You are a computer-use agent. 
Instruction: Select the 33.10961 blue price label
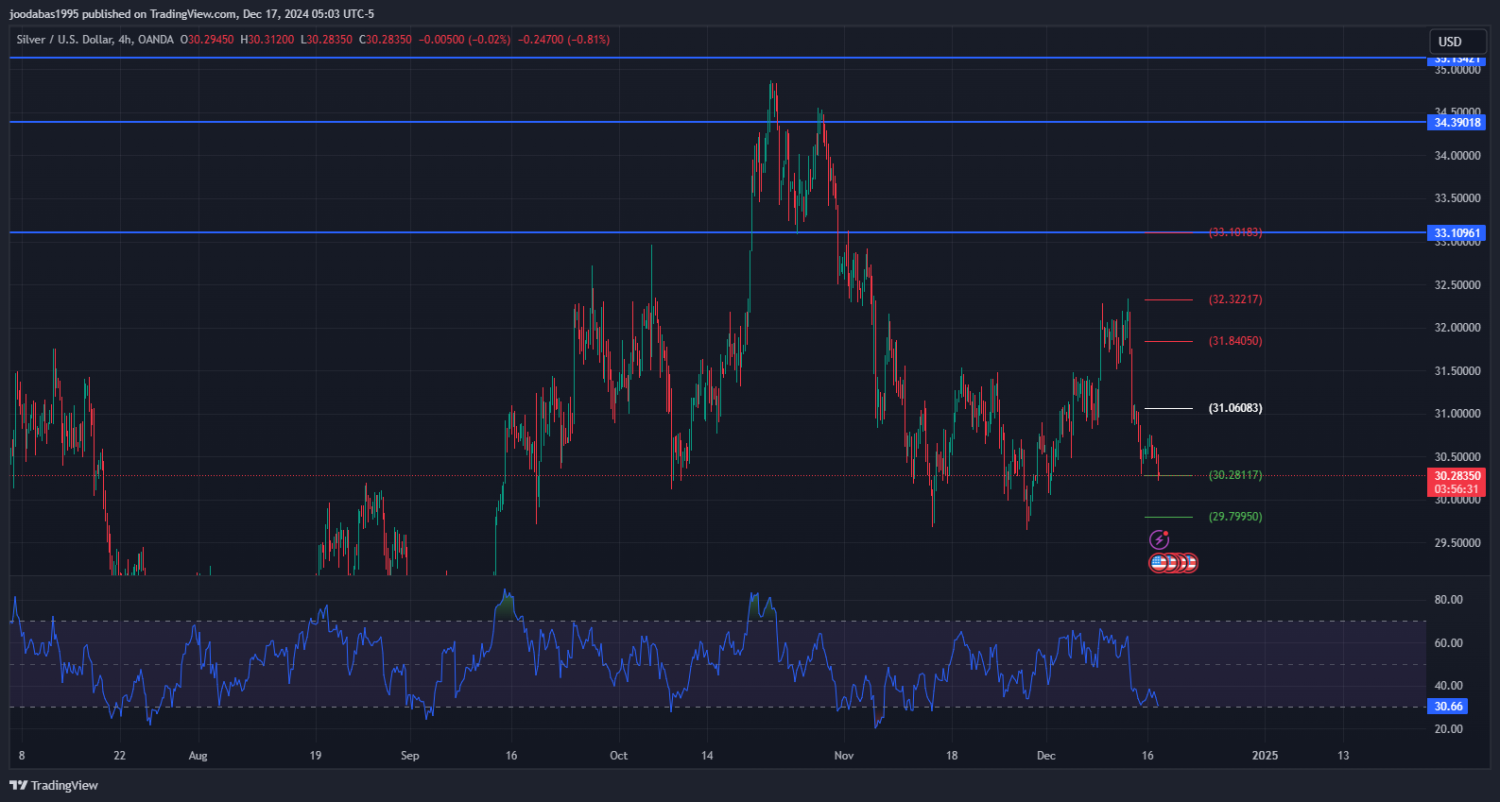click(1457, 233)
